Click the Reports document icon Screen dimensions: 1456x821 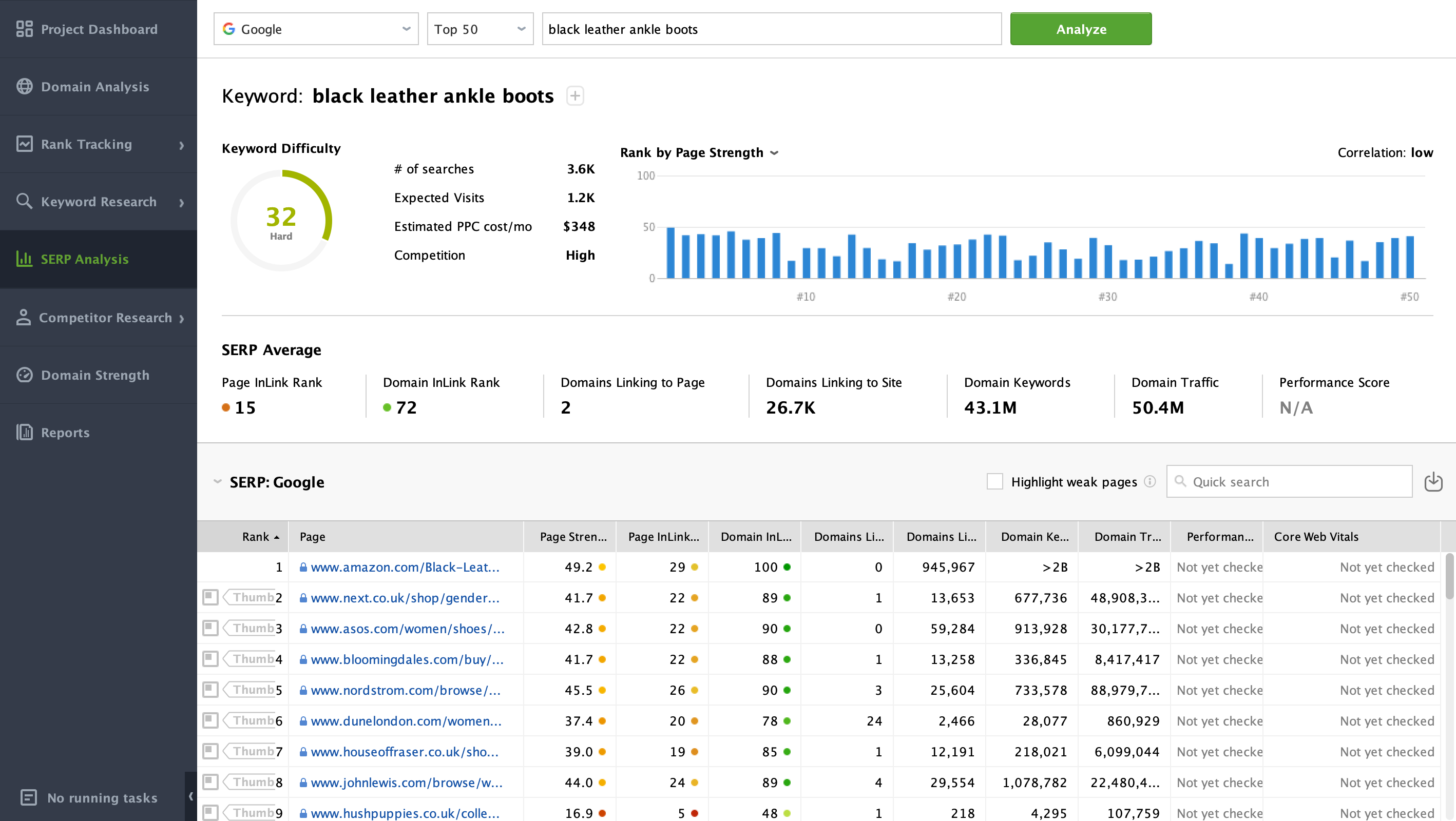[x=24, y=432]
